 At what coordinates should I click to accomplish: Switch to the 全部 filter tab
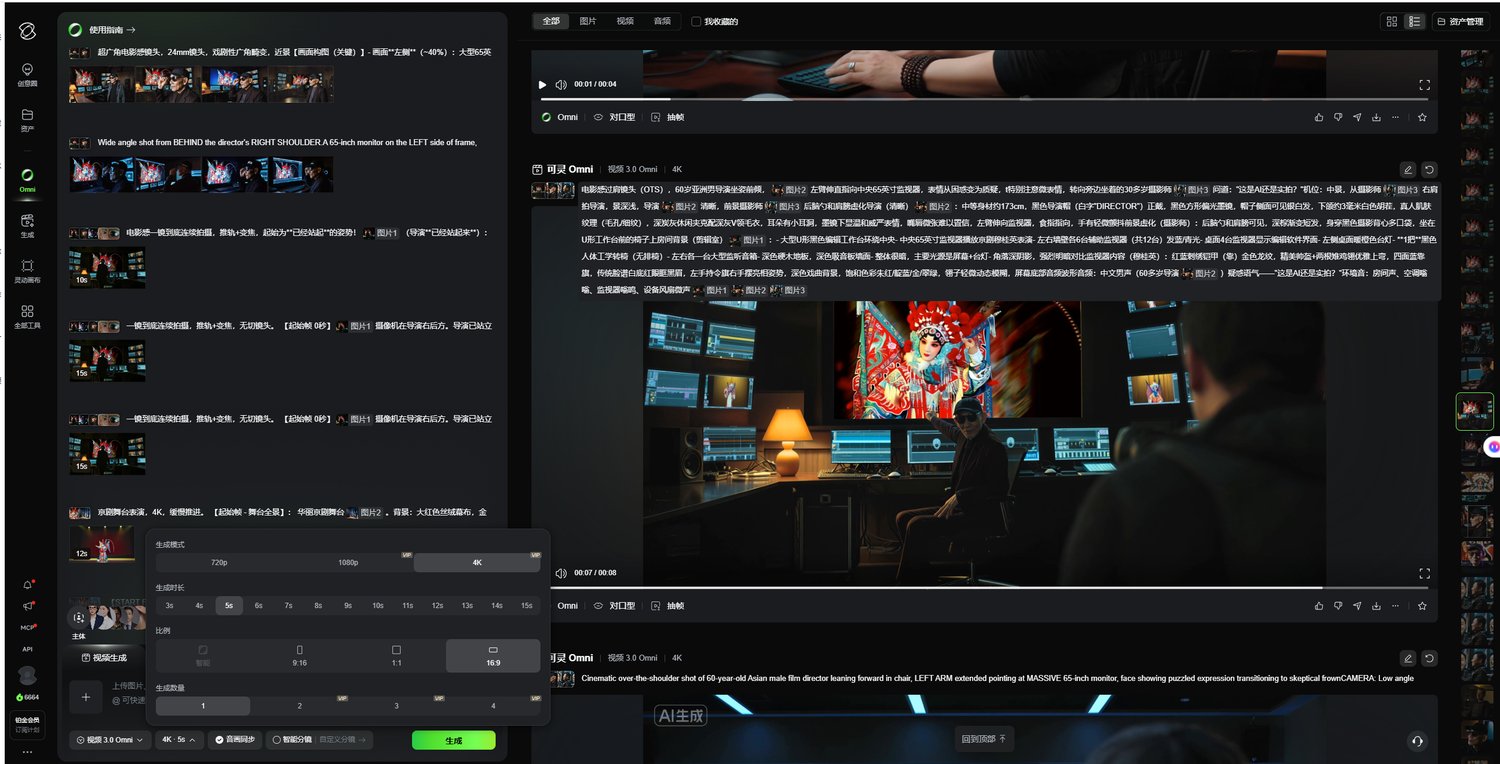(x=551, y=21)
